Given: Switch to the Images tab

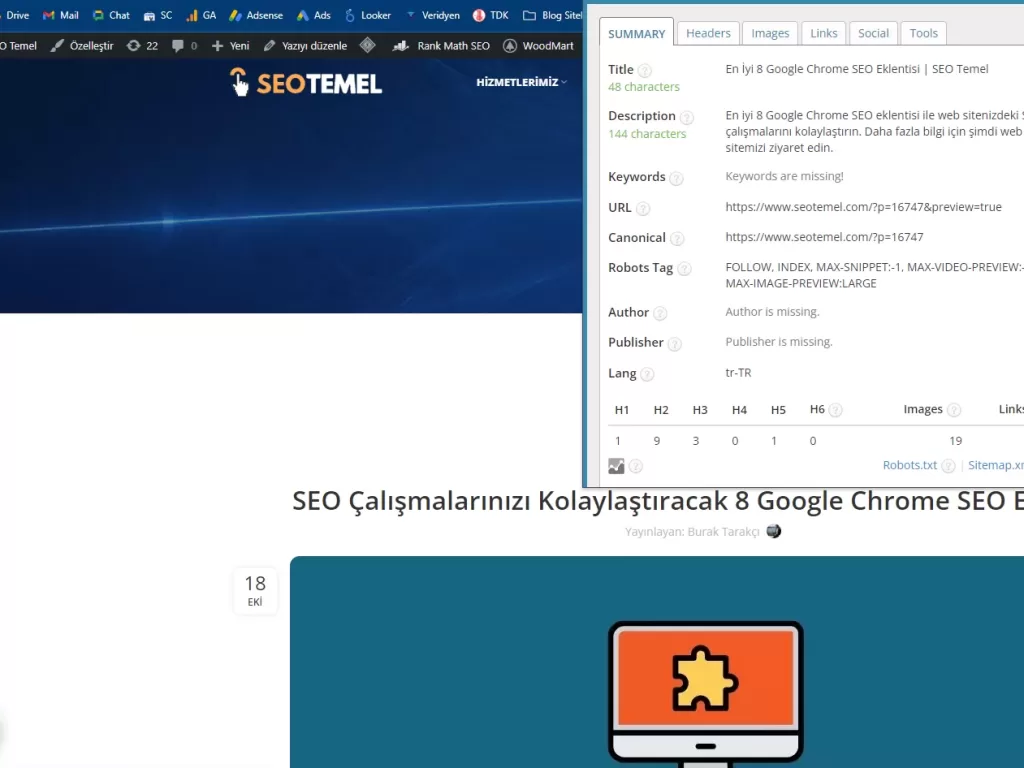Looking at the screenshot, I should [x=770, y=33].
